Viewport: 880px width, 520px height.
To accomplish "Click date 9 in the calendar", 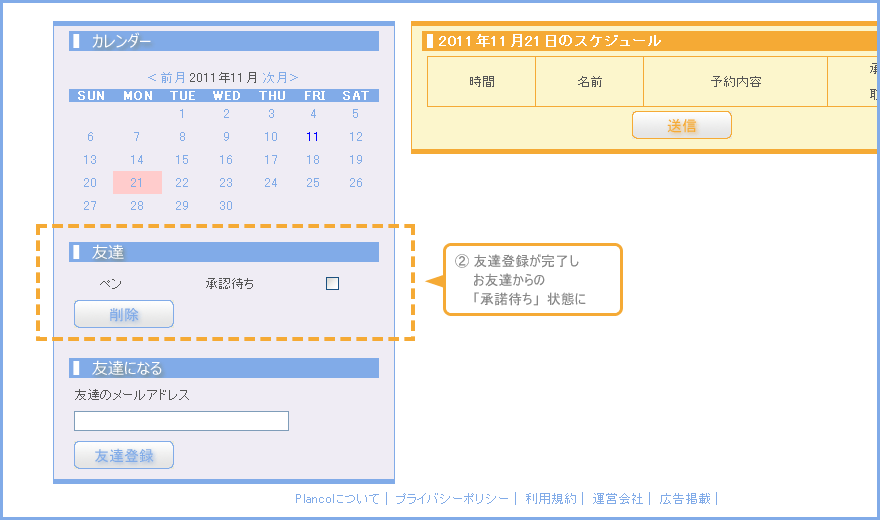I will click(226, 137).
